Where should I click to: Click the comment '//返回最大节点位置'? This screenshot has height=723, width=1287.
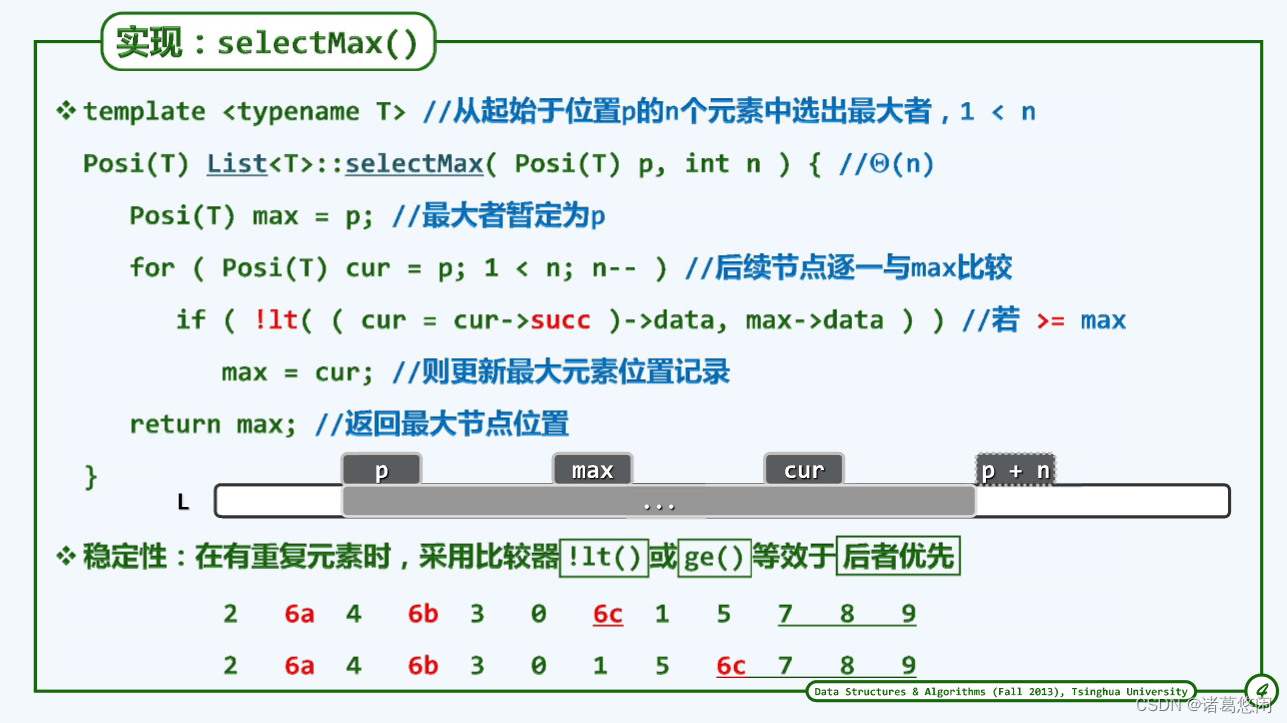coord(442,424)
